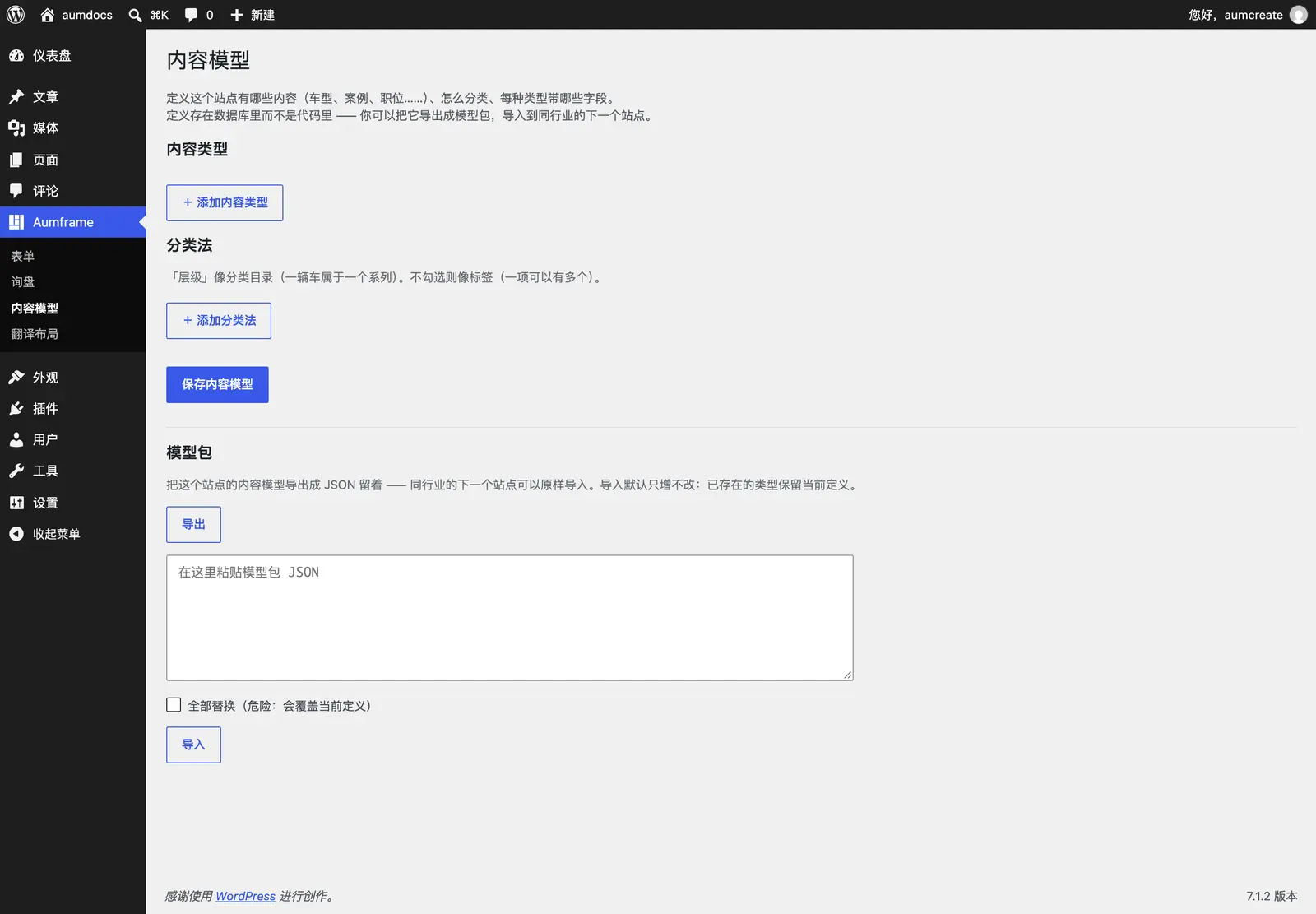Grab the textarea resize handle corner
The image size is (1316, 914).
pyautogui.click(x=847, y=675)
